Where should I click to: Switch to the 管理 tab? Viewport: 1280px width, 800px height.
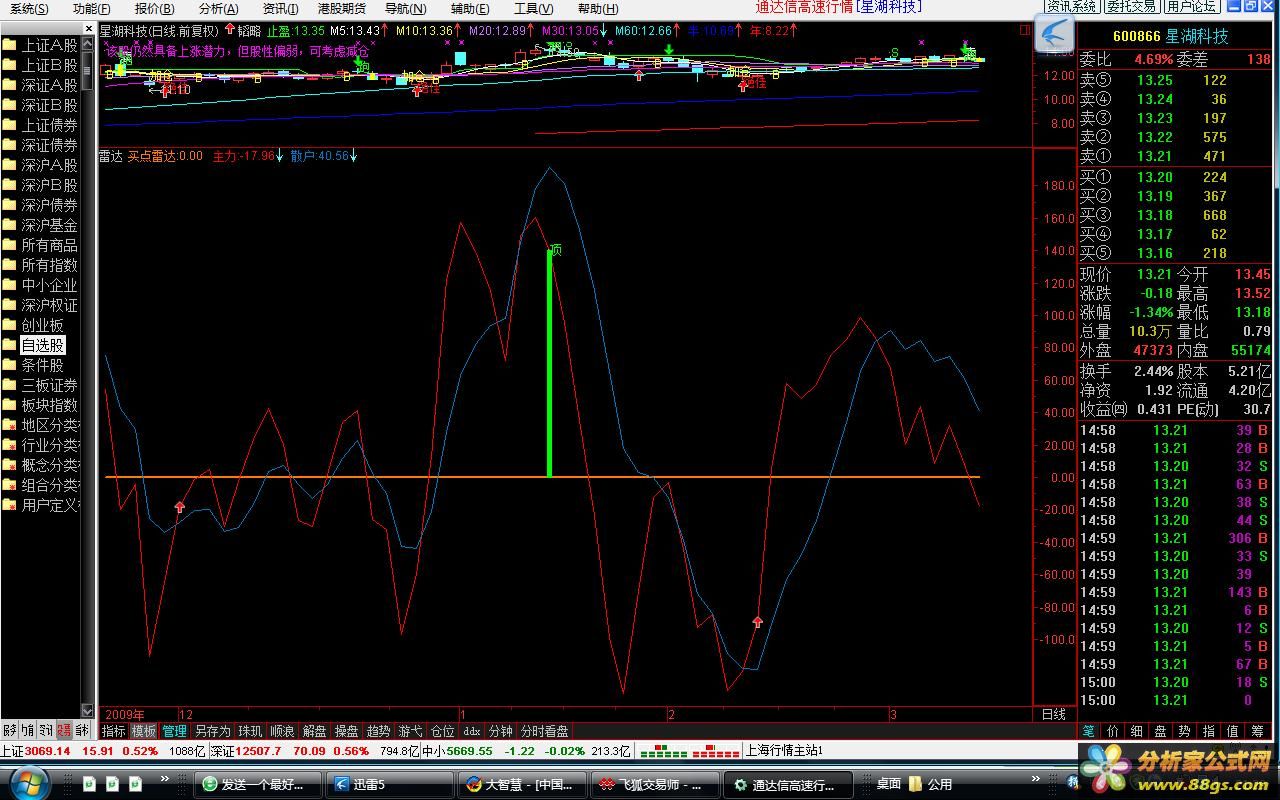coord(175,731)
